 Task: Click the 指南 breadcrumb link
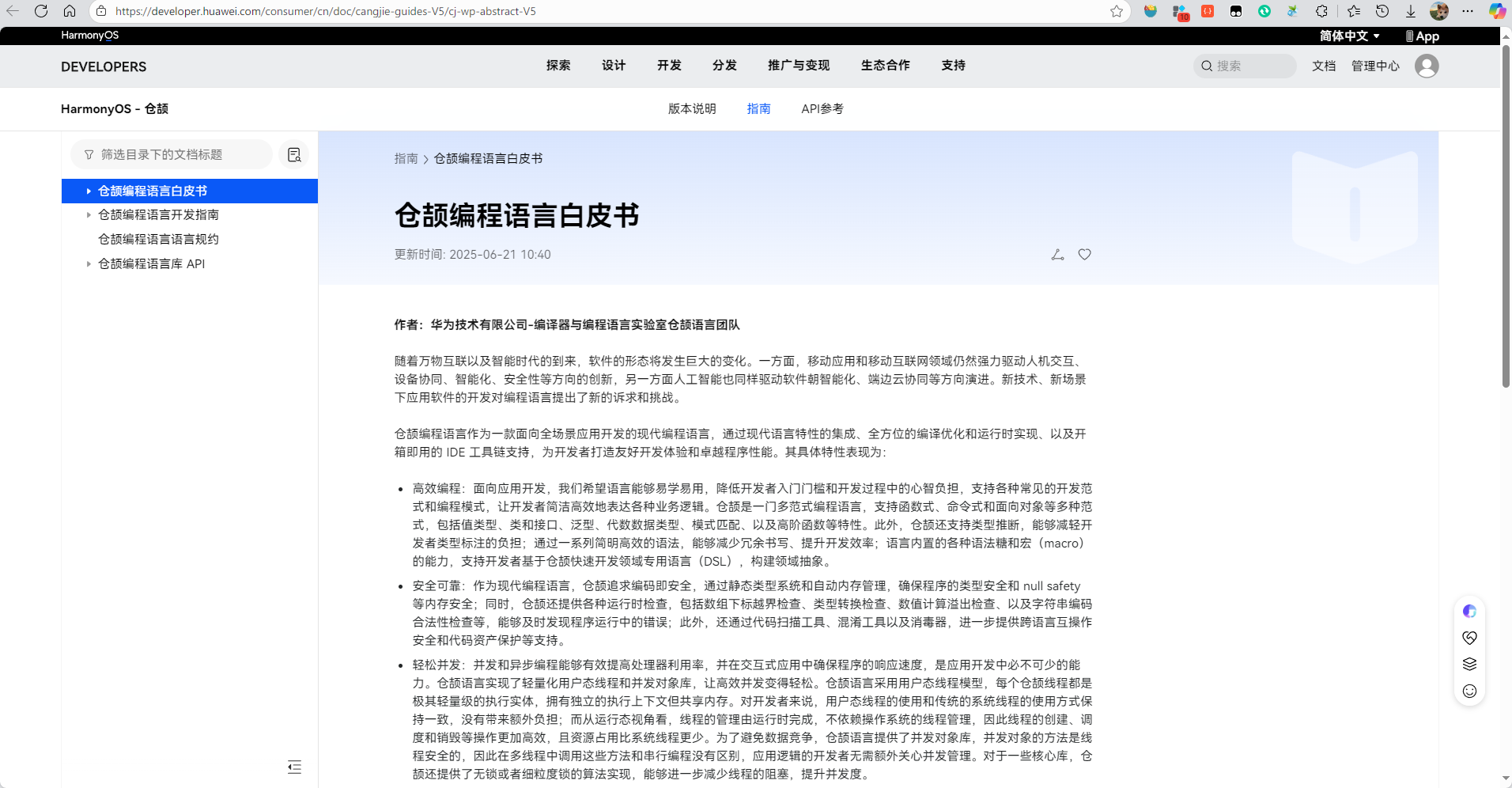(406, 159)
